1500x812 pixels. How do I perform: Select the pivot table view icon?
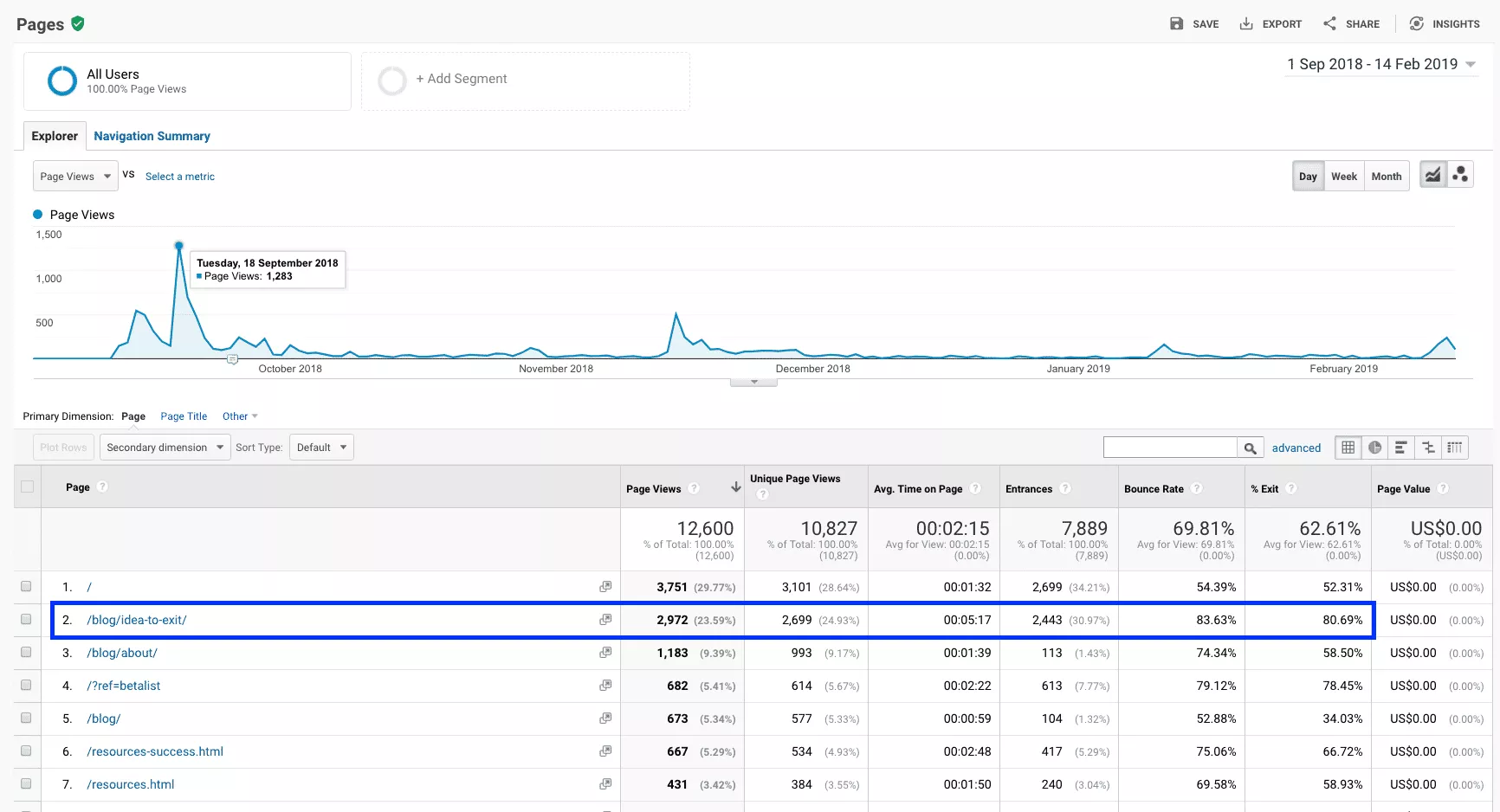click(x=1455, y=448)
